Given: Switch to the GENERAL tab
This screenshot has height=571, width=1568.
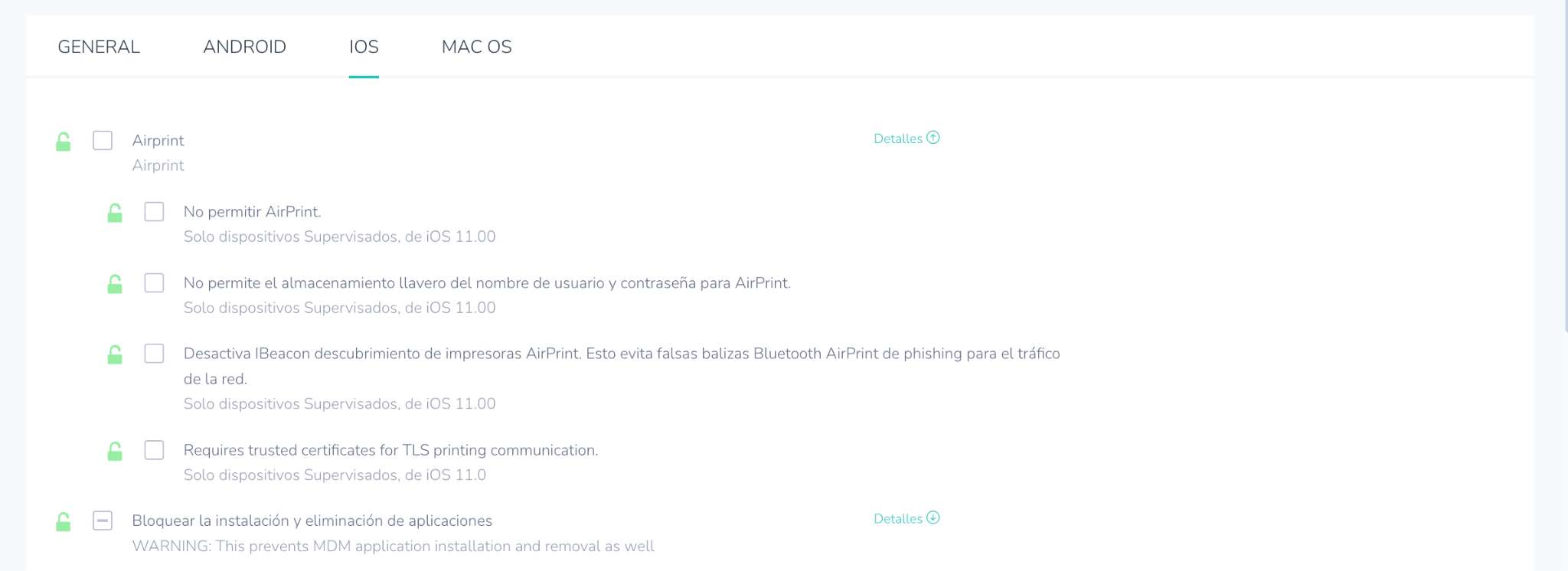Looking at the screenshot, I should (x=99, y=47).
